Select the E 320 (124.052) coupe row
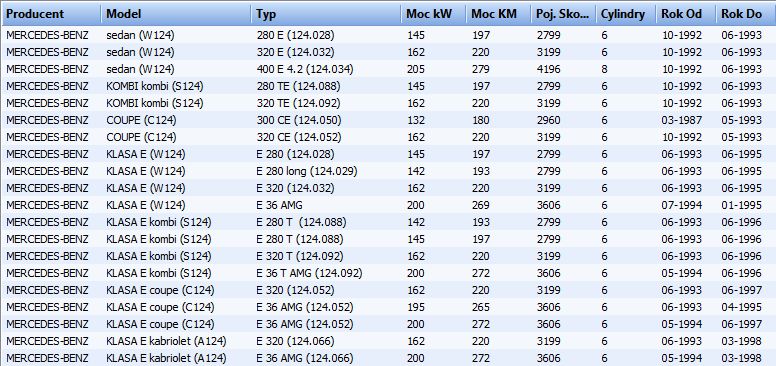This screenshot has height=366, width=776. 388,290
